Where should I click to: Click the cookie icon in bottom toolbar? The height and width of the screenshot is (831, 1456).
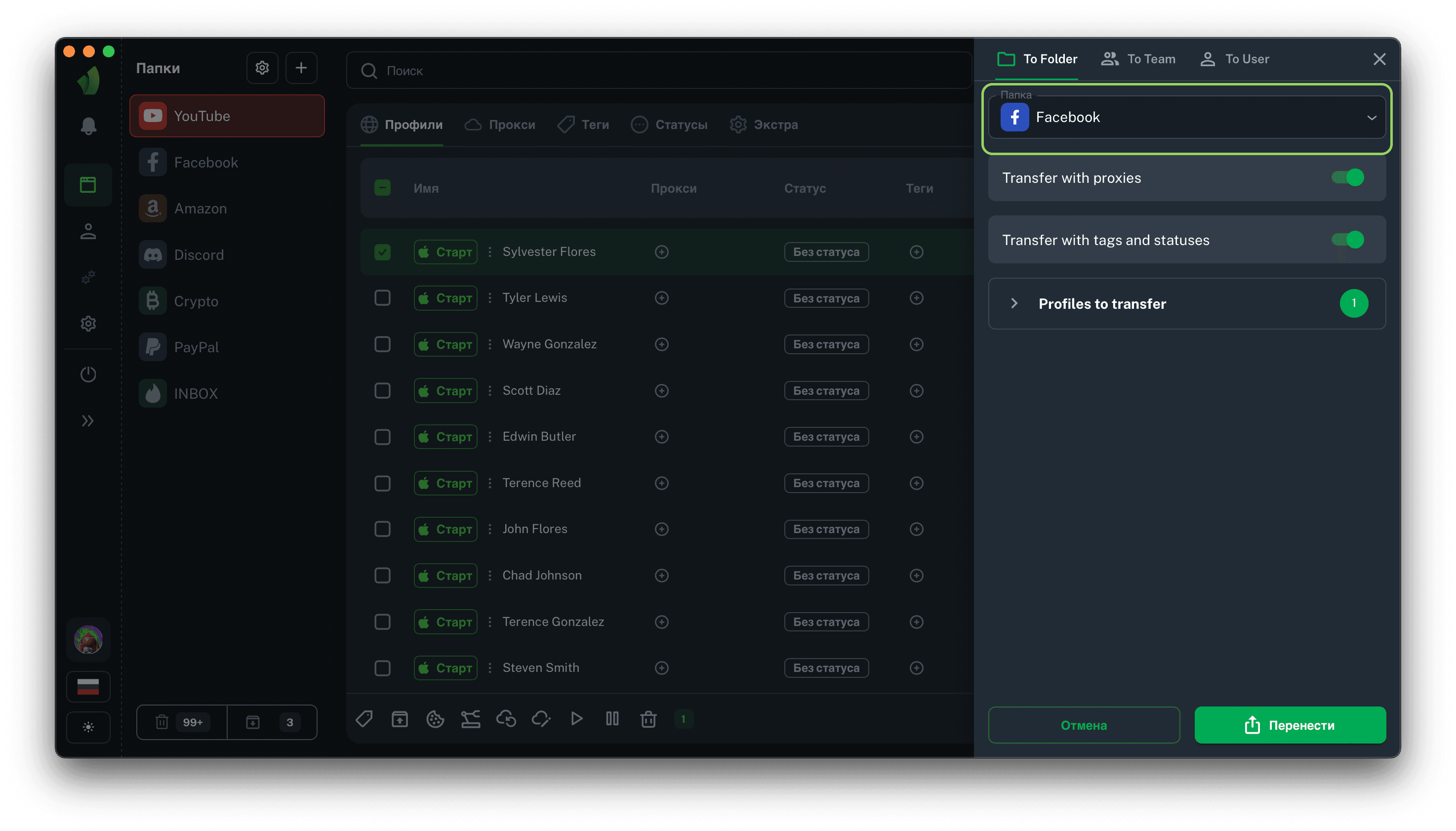tap(435, 718)
